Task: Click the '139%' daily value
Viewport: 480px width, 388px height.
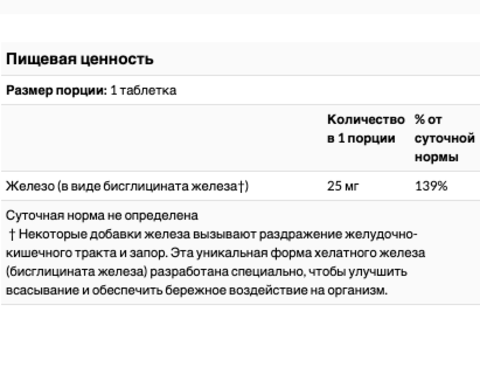Action: (431, 186)
